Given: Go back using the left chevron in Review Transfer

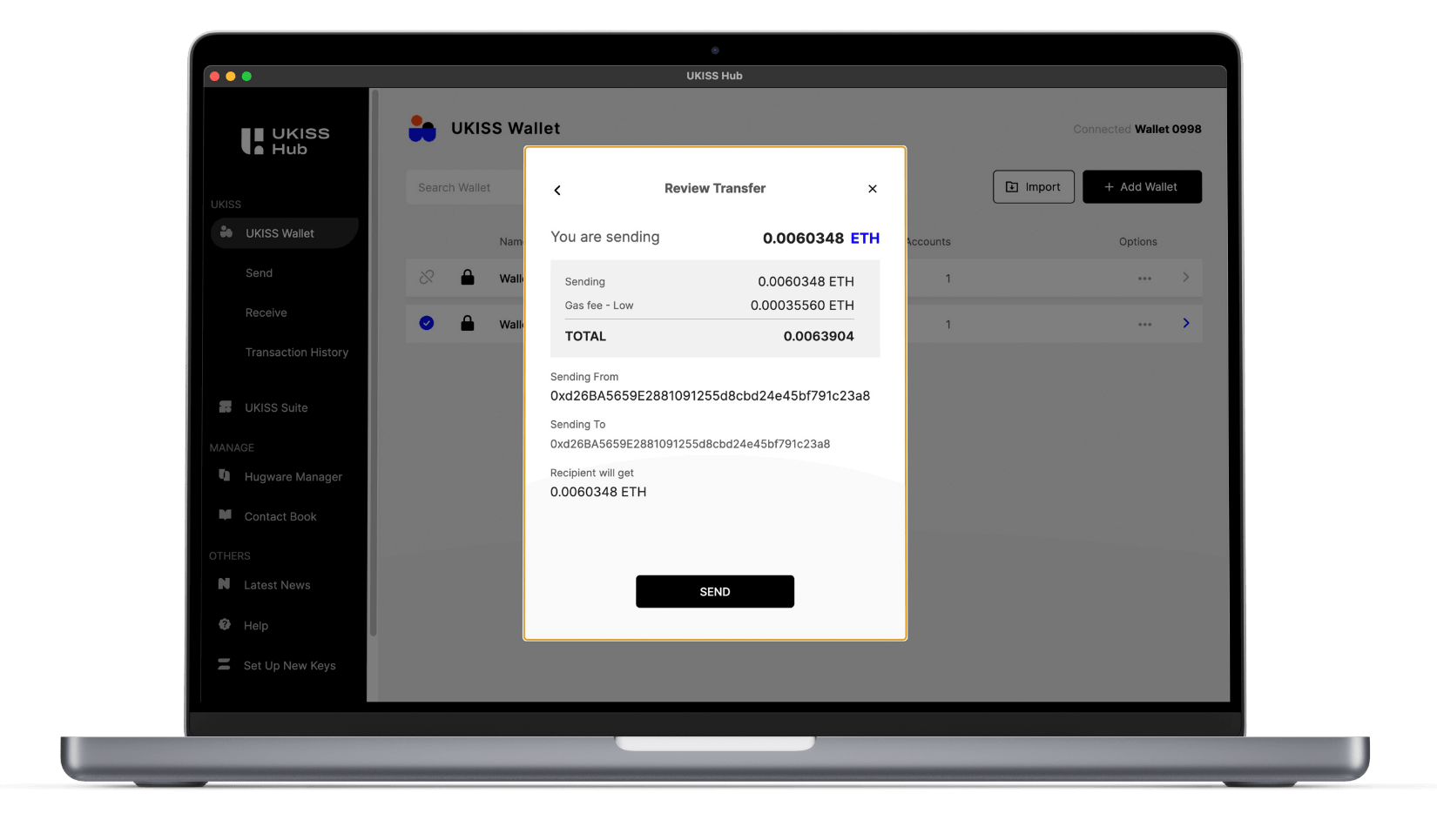Looking at the screenshot, I should click(x=557, y=190).
